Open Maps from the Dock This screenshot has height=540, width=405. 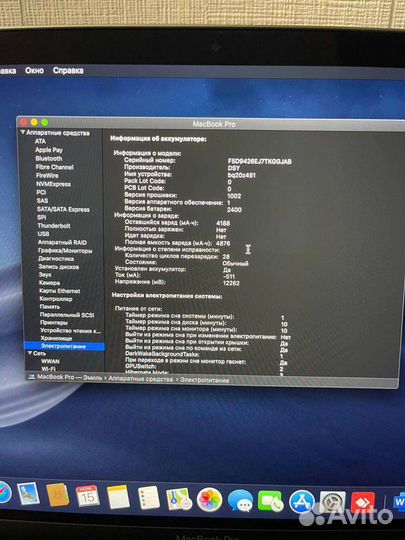tap(179, 499)
